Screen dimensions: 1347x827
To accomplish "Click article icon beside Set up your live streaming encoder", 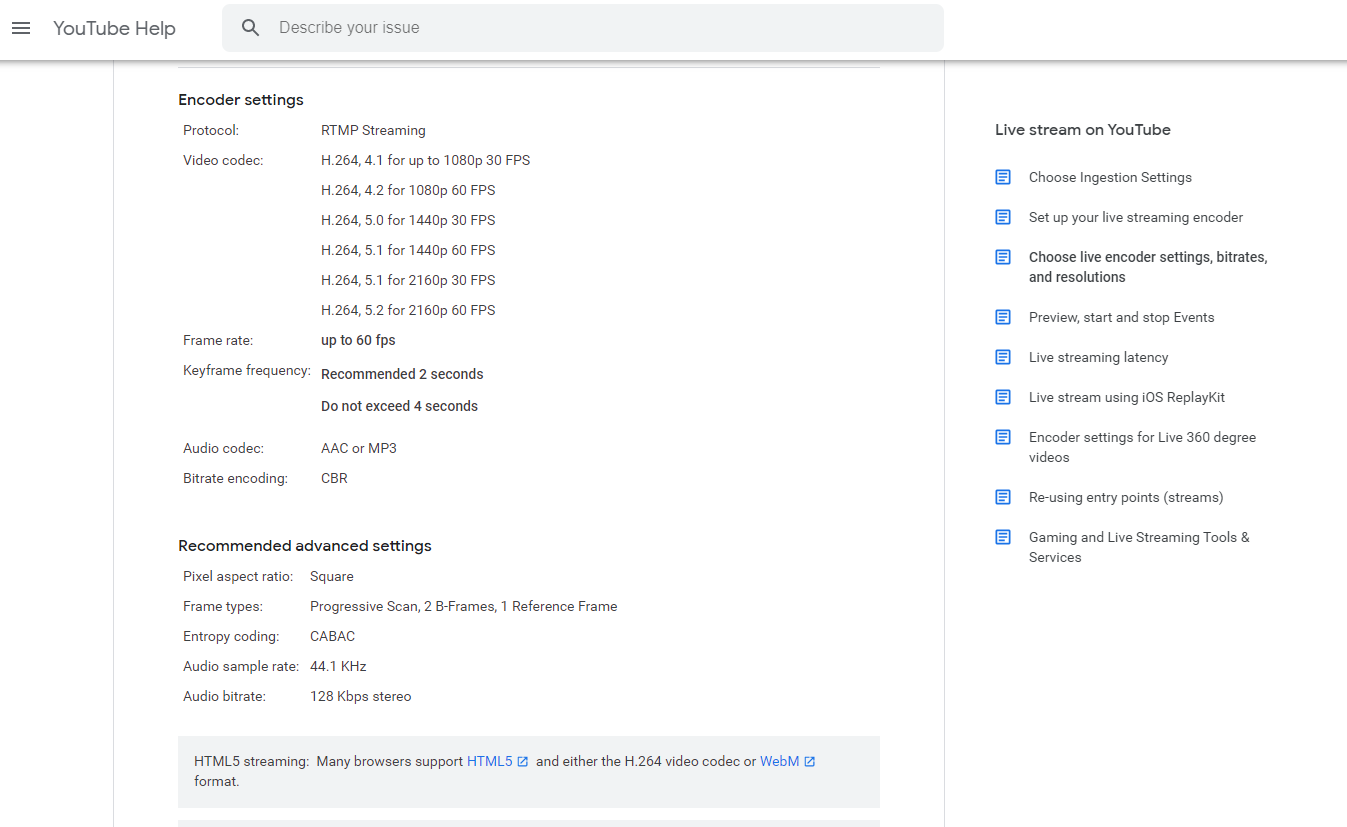I will click(x=1003, y=217).
